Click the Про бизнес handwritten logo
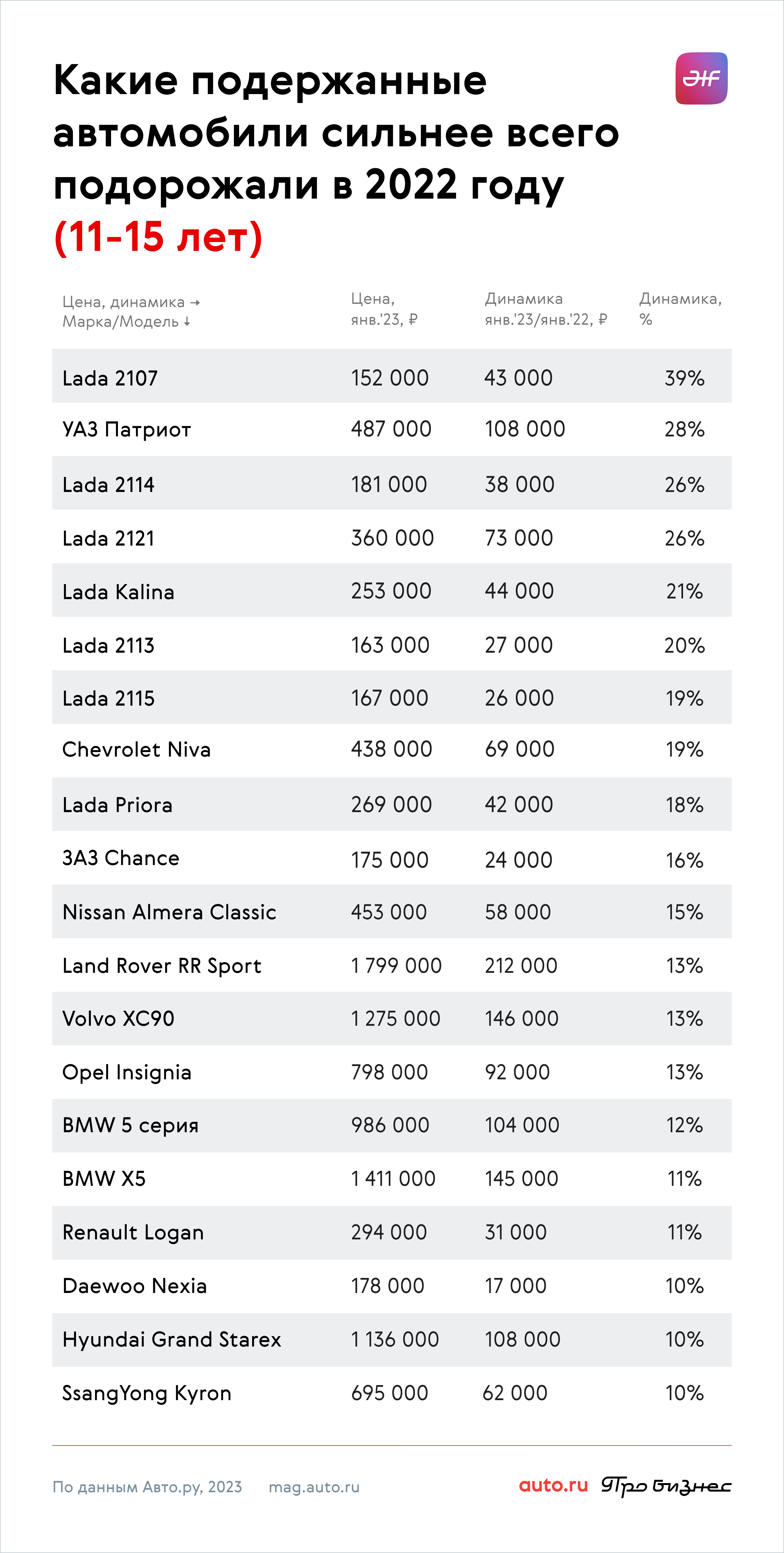 tap(666, 1486)
